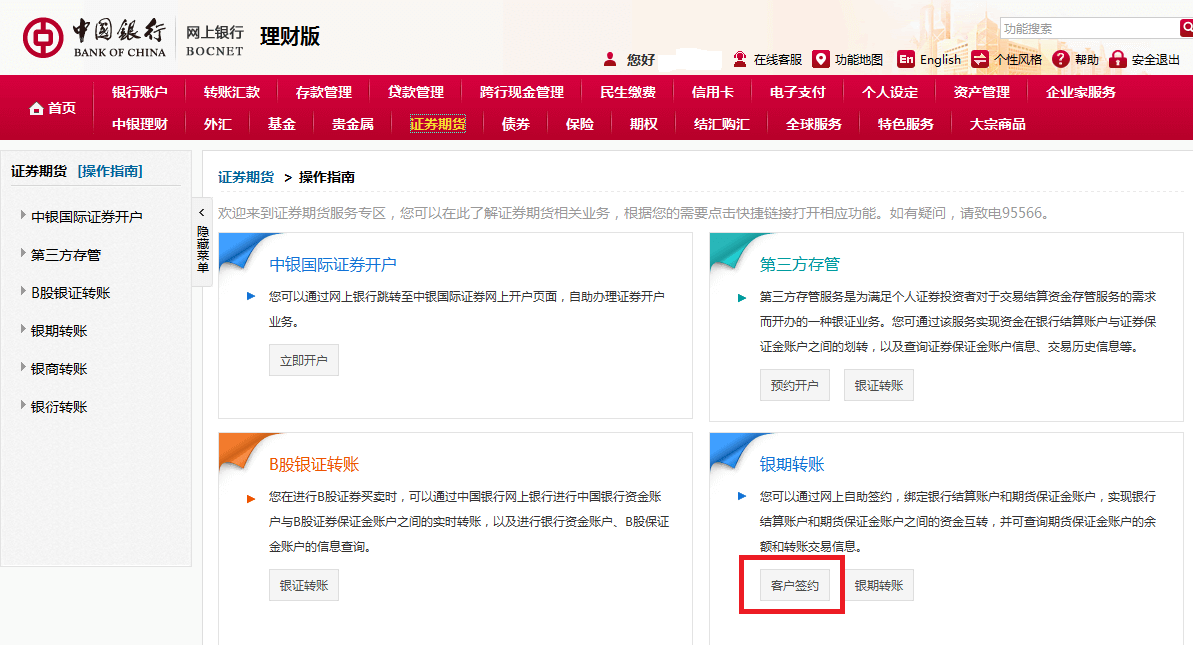Click the user profile icon beside 您好
Viewport: 1193px width, 645px height.
609,59
